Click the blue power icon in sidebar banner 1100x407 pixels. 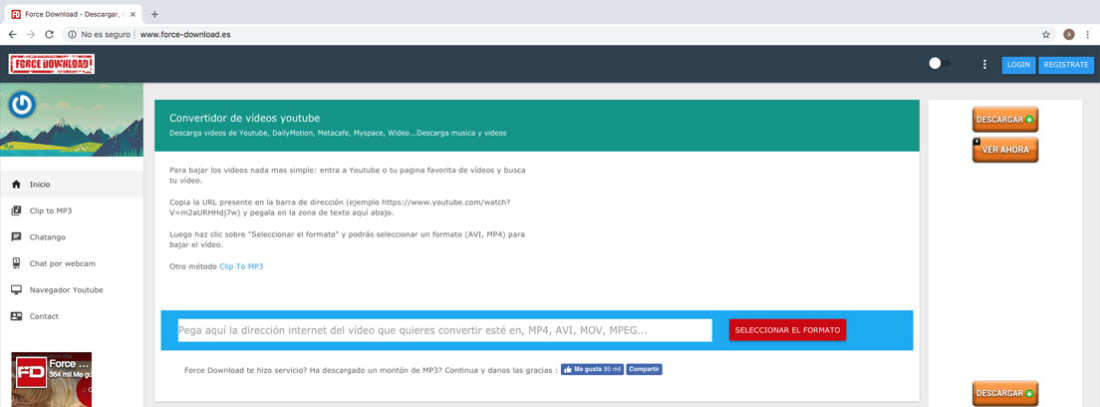pyautogui.click(x=22, y=105)
